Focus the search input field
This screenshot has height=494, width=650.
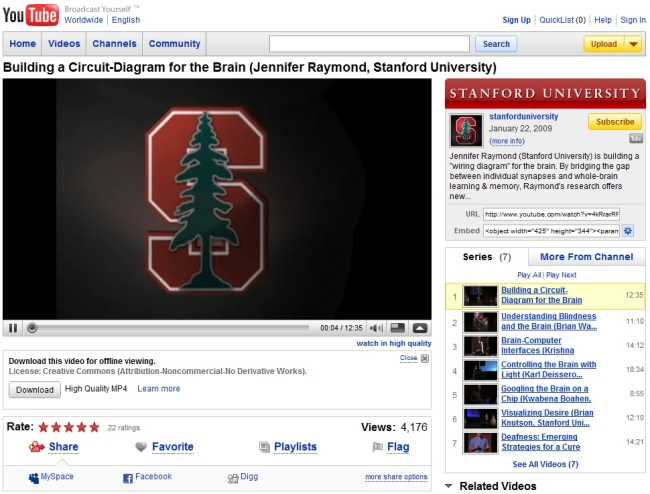click(x=369, y=44)
